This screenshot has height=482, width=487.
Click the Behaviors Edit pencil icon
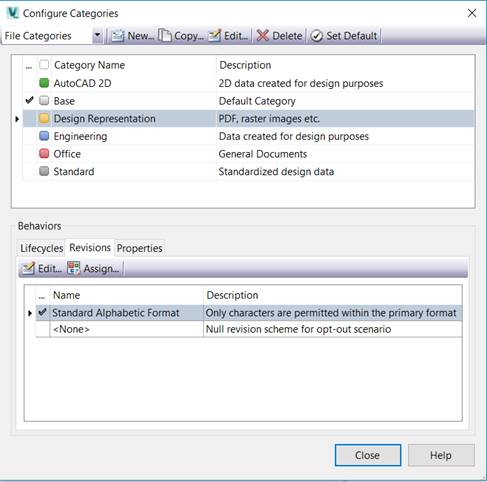click(x=28, y=268)
